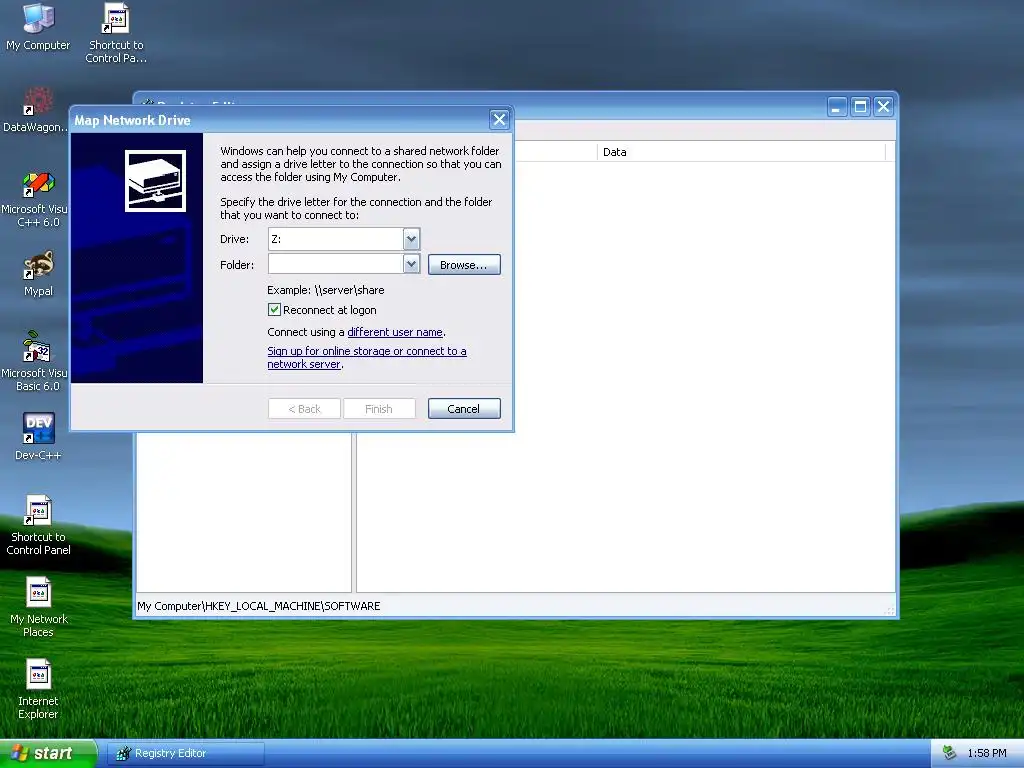Click into the Folder input field
Viewport: 1024px width, 768px height.
pos(336,264)
